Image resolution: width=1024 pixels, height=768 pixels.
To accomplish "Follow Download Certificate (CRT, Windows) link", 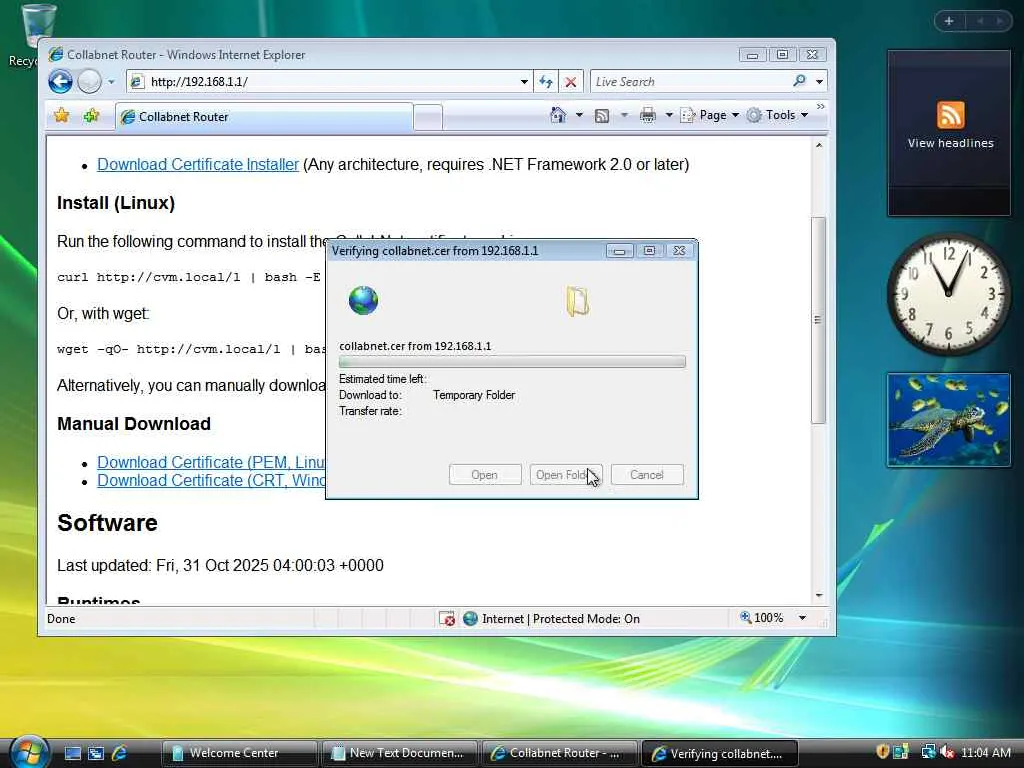I will pos(211,481).
